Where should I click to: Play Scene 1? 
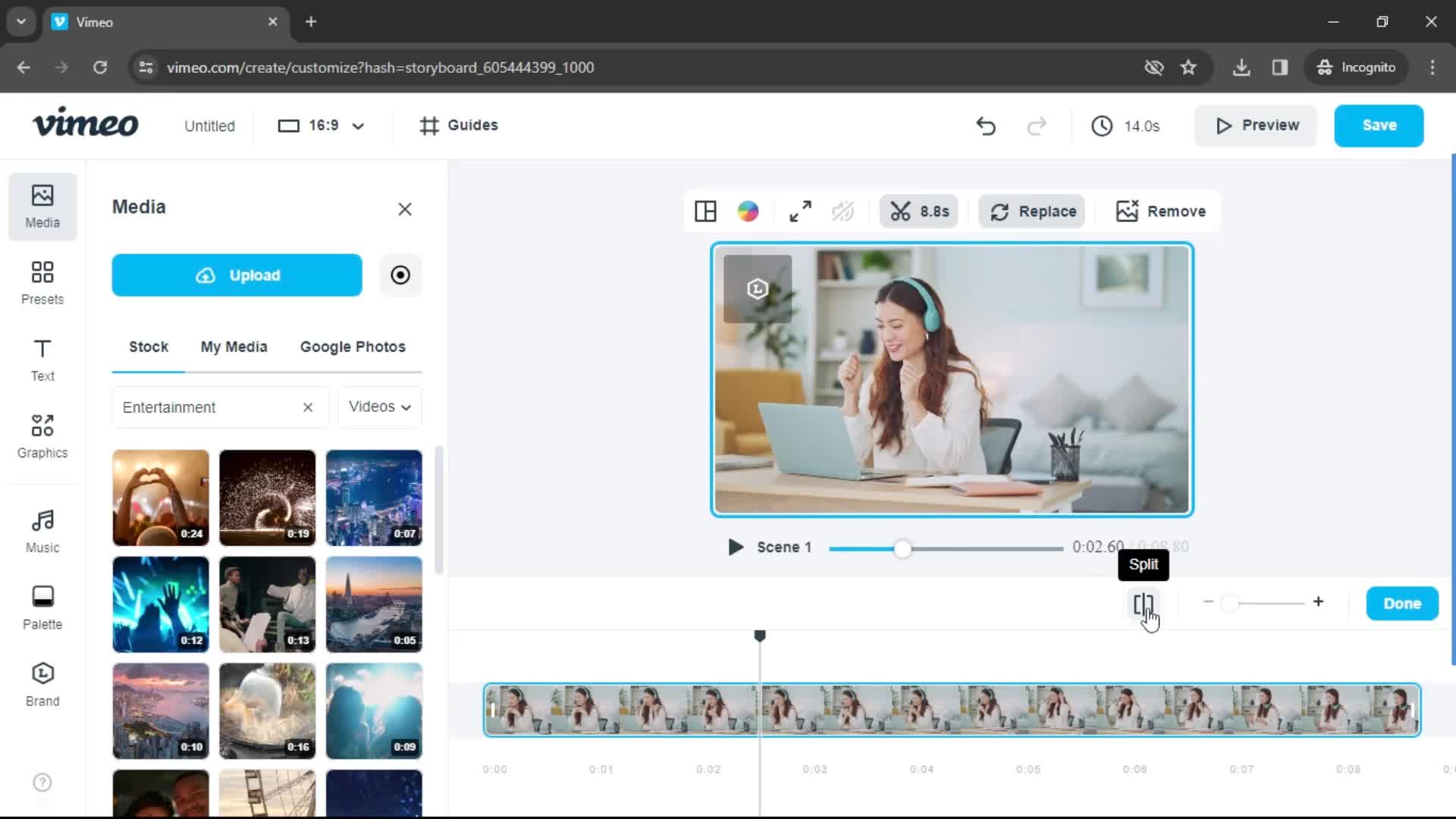point(735,548)
